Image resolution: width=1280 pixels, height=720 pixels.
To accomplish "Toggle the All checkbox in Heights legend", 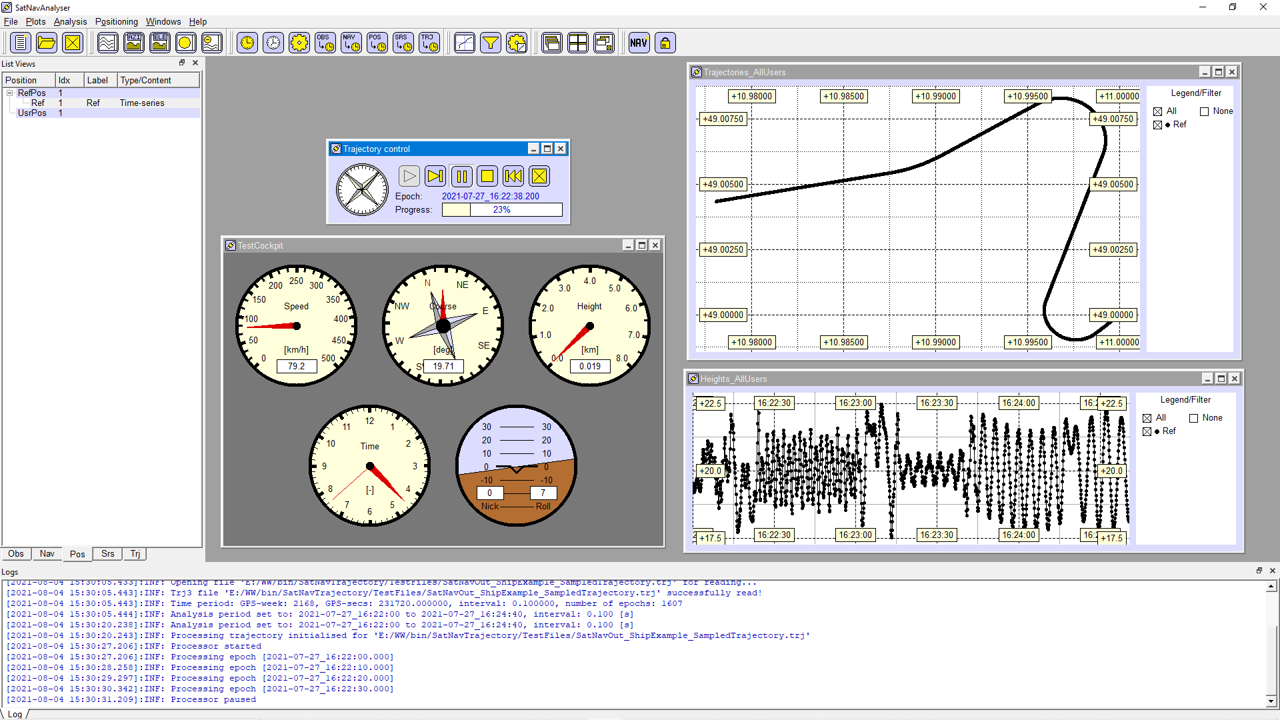I will click(x=1147, y=418).
